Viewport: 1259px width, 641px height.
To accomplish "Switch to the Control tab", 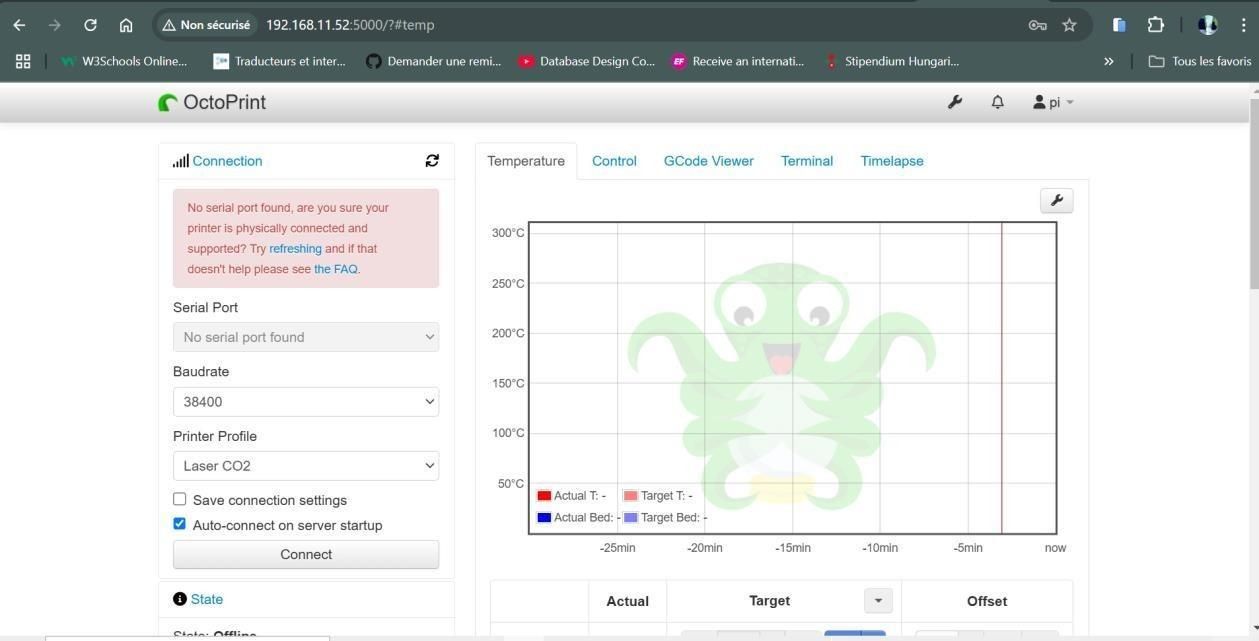I will pyautogui.click(x=614, y=161).
